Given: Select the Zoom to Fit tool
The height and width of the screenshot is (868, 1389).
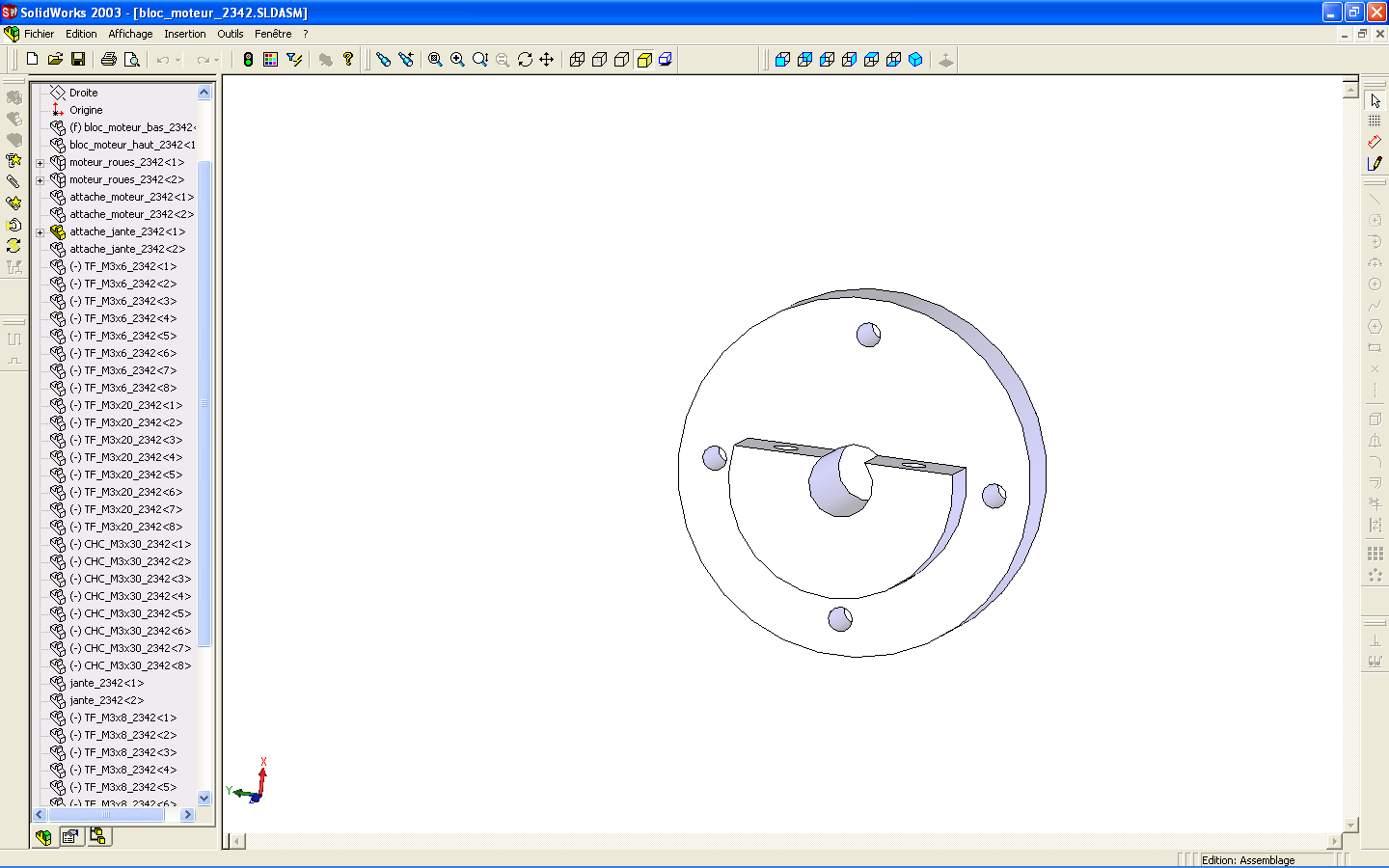Looking at the screenshot, I should [x=435, y=60].
